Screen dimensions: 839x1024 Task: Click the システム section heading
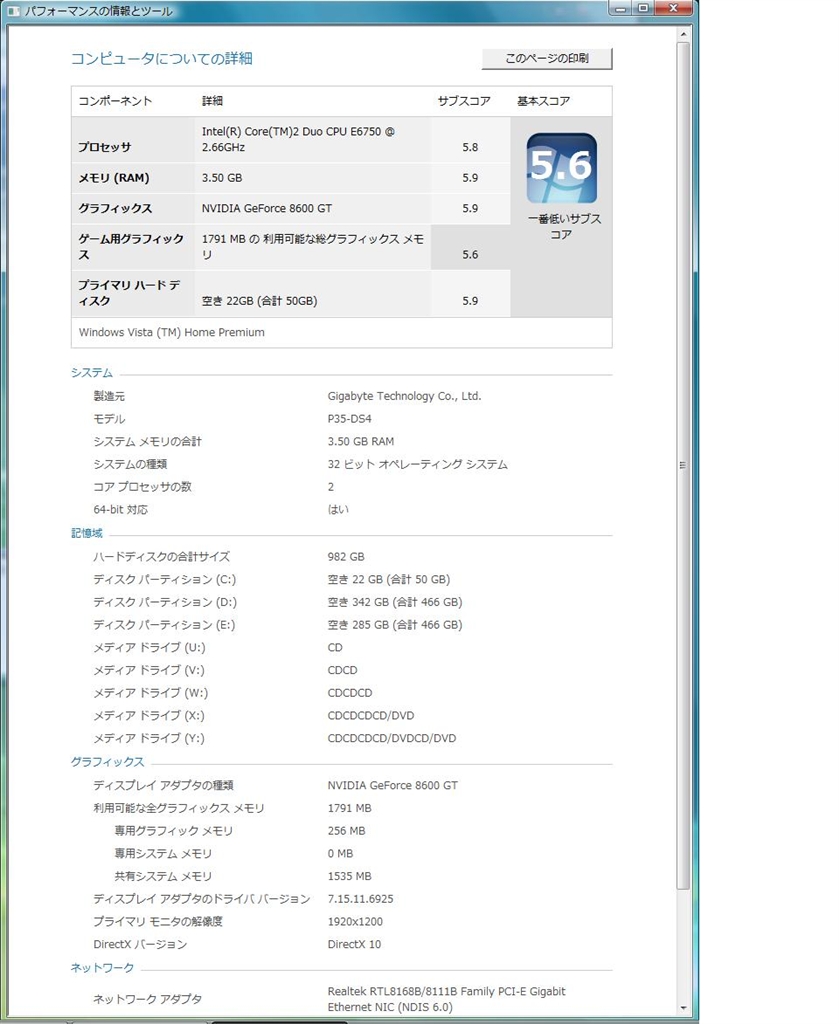tap(92, 372)
